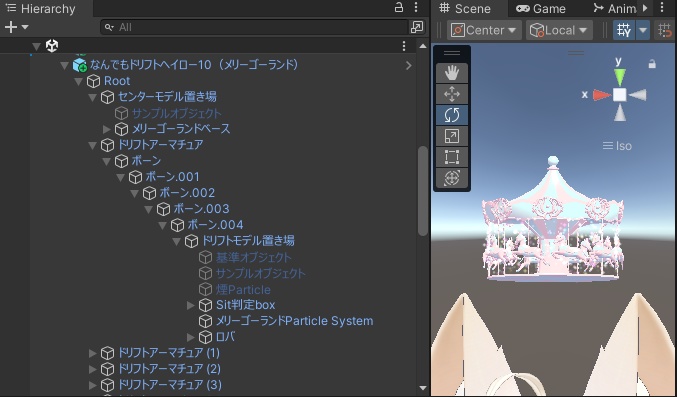Switch to the Scene tab

pos(465,8)
